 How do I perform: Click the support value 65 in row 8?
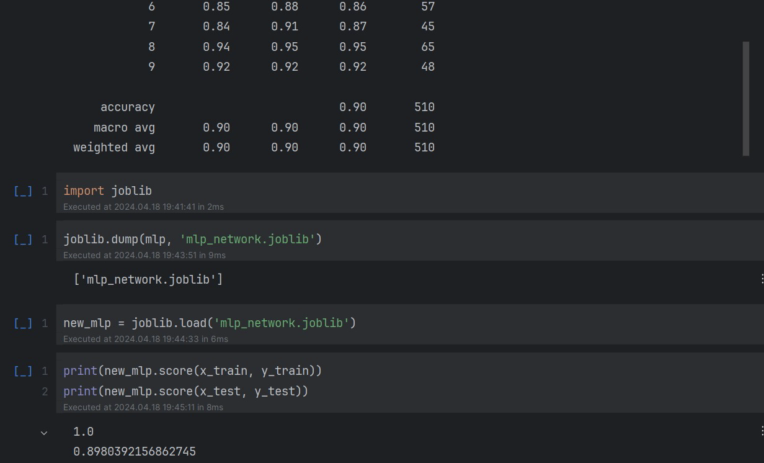pyautogui.click(x=428, y=47)
